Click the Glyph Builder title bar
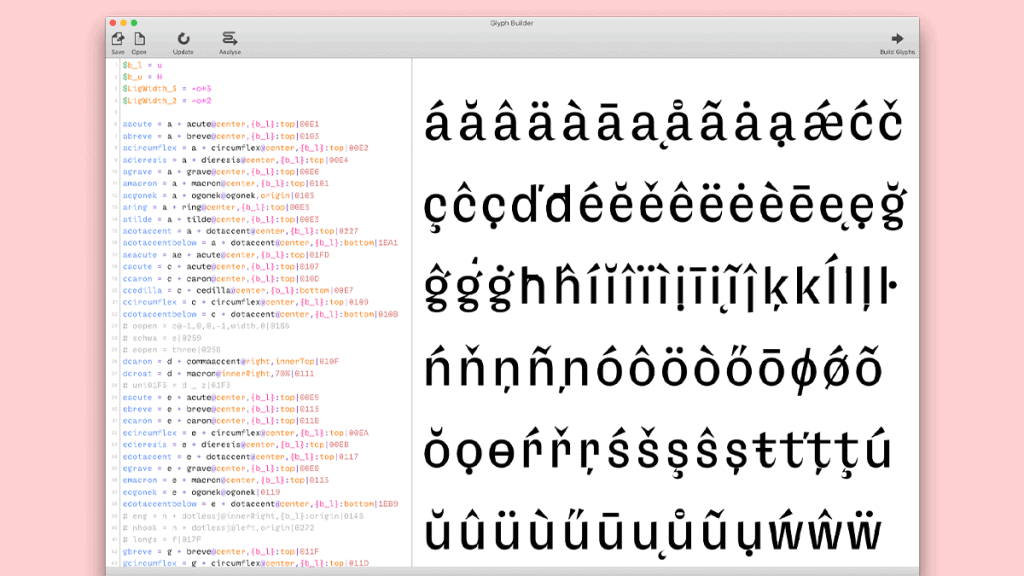 click(512, 21)
